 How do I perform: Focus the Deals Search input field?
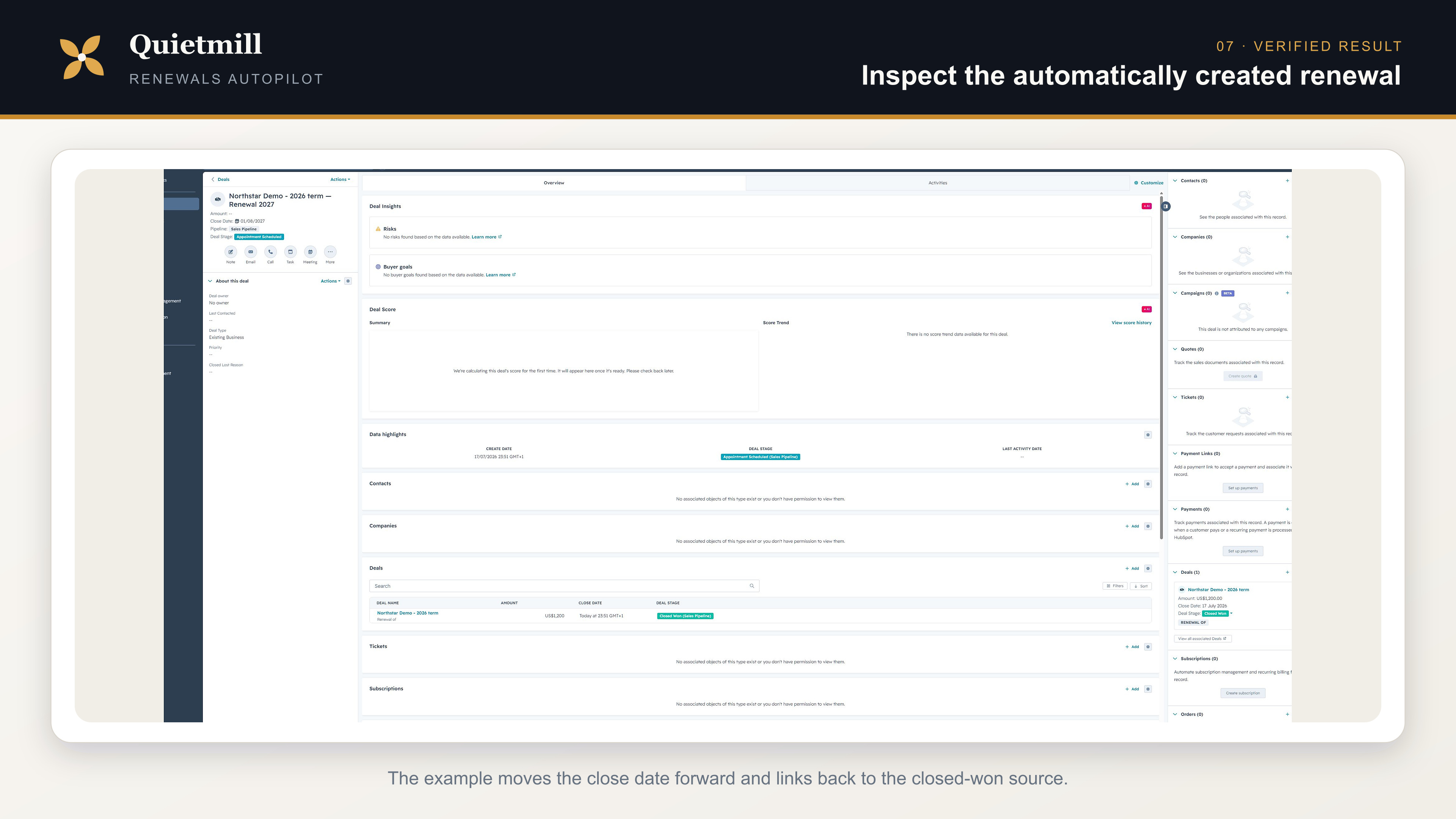pyautogui.click(x=564, y=586)
